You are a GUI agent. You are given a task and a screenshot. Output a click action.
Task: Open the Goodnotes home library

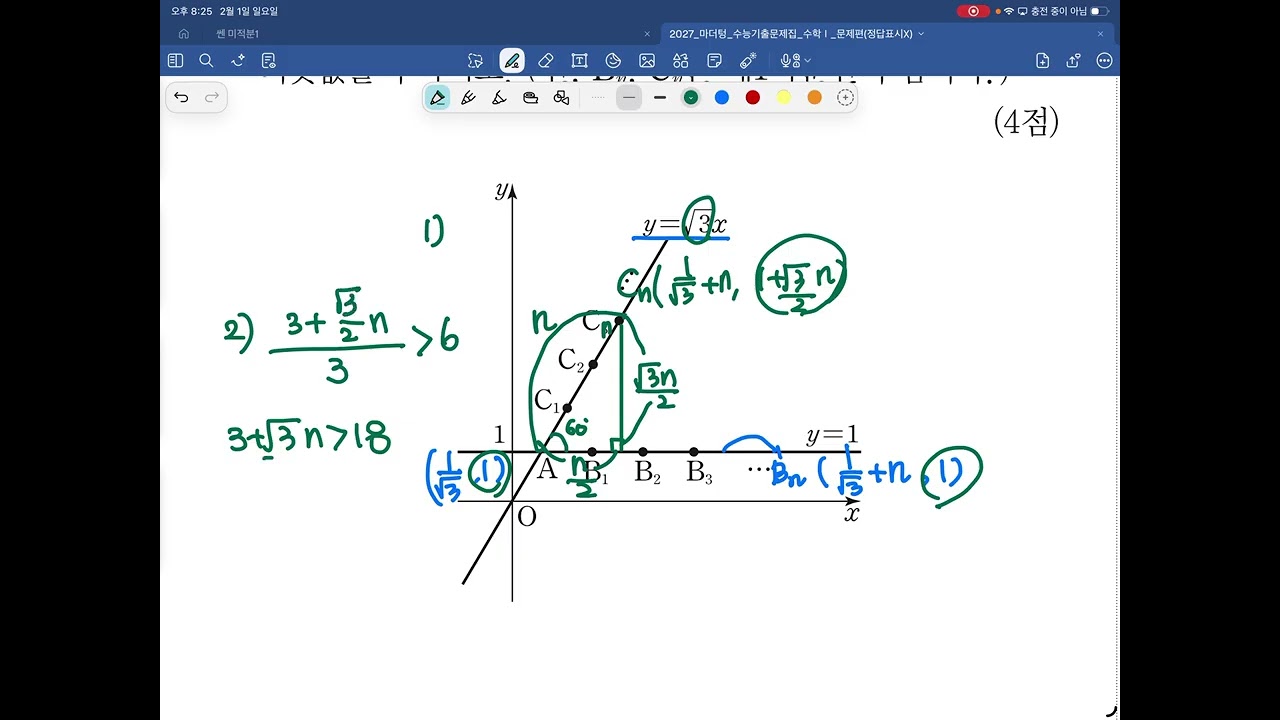(184, 33)
